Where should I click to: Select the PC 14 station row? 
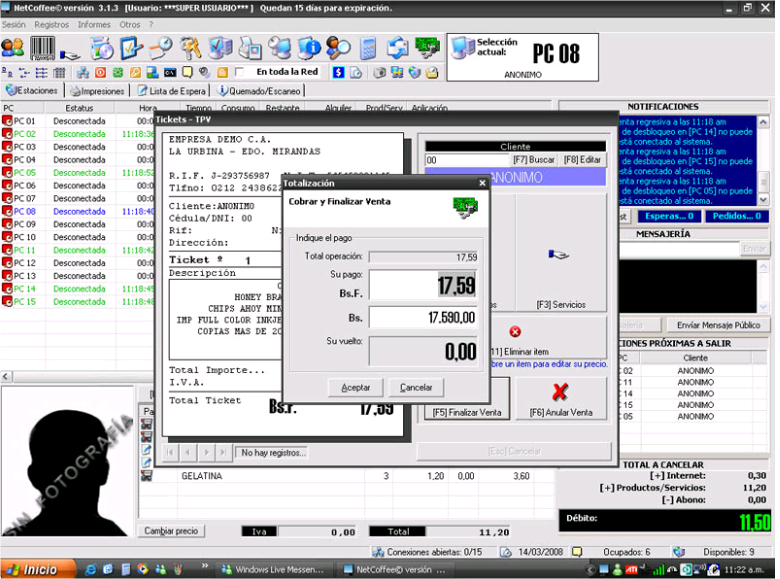pos(77,289)
